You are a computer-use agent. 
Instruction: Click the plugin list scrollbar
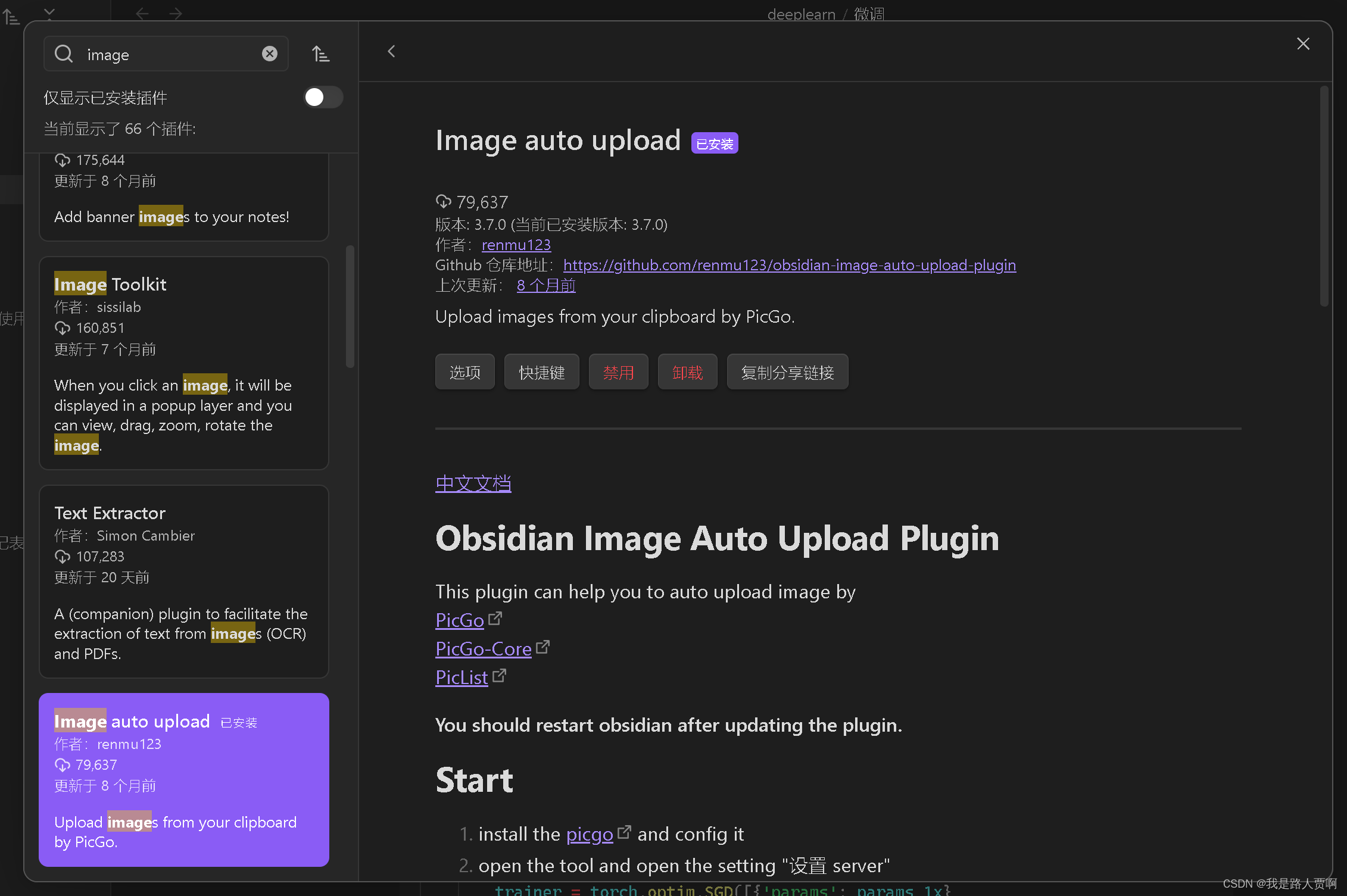click(350, 306)
